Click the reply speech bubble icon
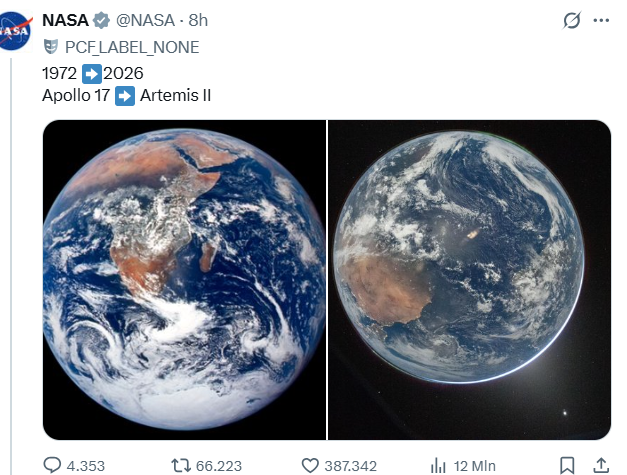This screenshot has width=627, height=475. [53, 465]
